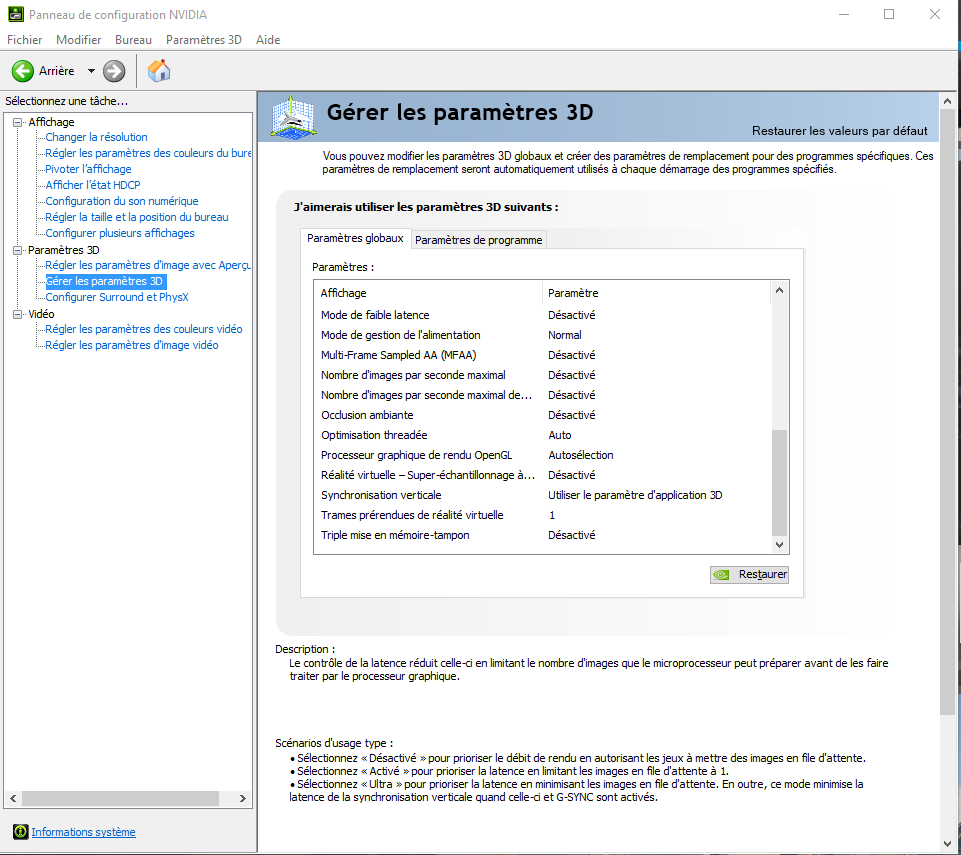
Task: Collapse the Paramètres 3D tree node
Action: pos(17,250)
